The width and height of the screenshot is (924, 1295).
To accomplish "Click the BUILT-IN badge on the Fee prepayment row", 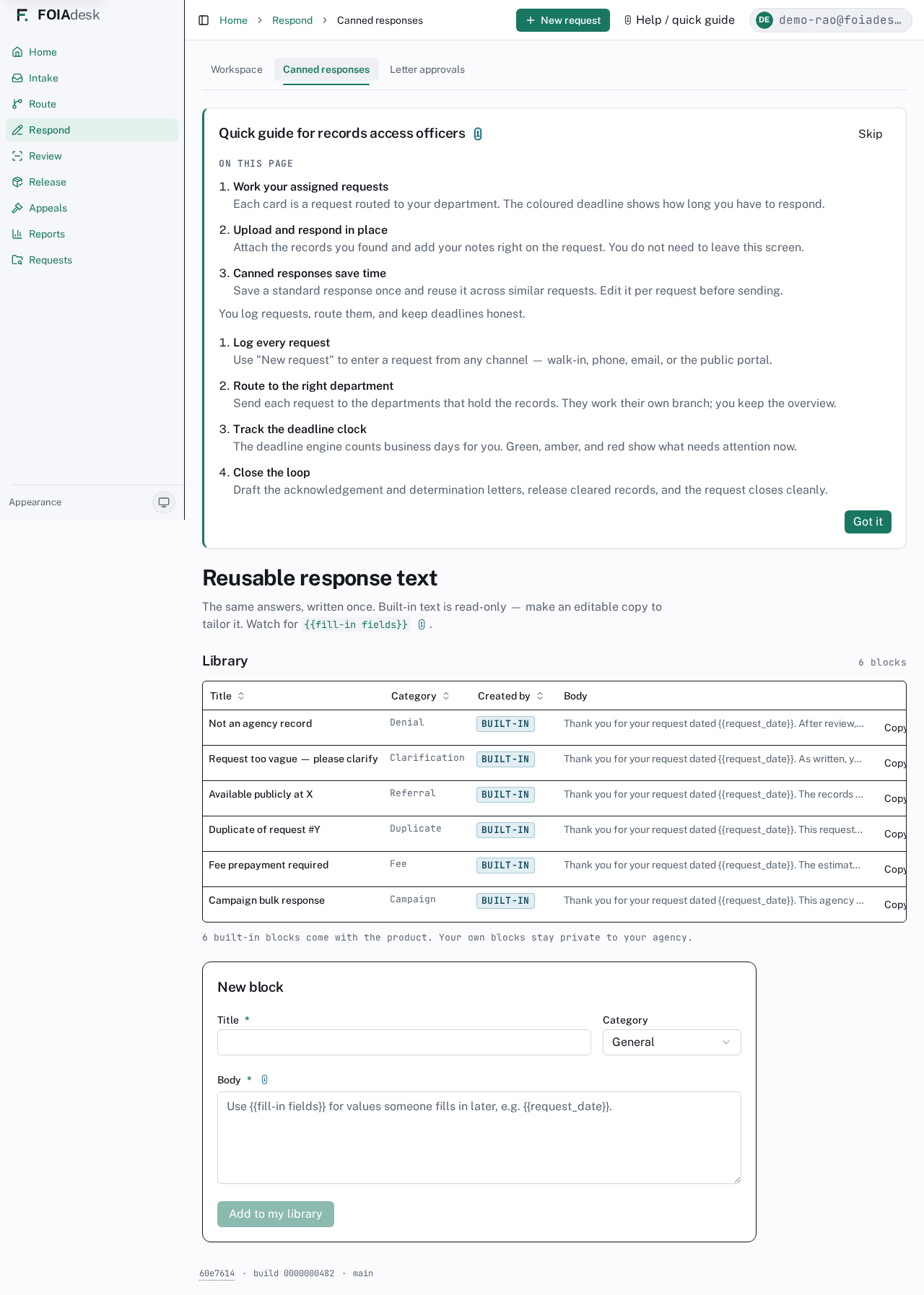I will (x=505, y=865).
